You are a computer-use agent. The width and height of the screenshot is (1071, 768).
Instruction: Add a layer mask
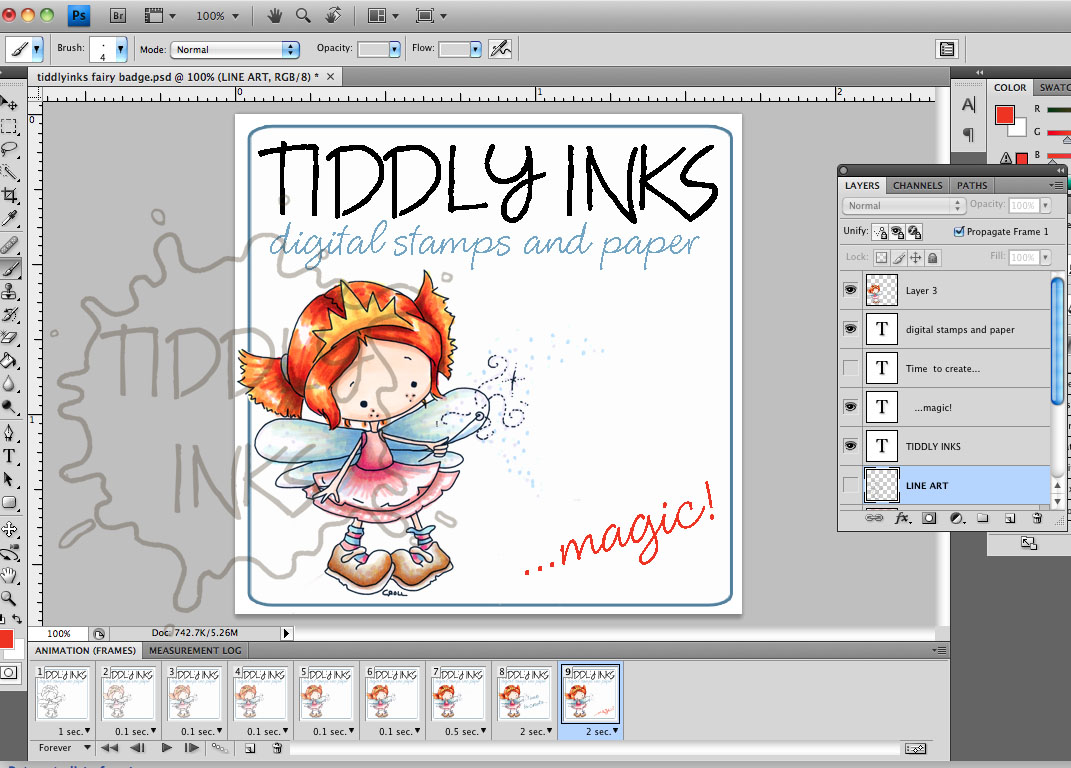coord(929,518)
